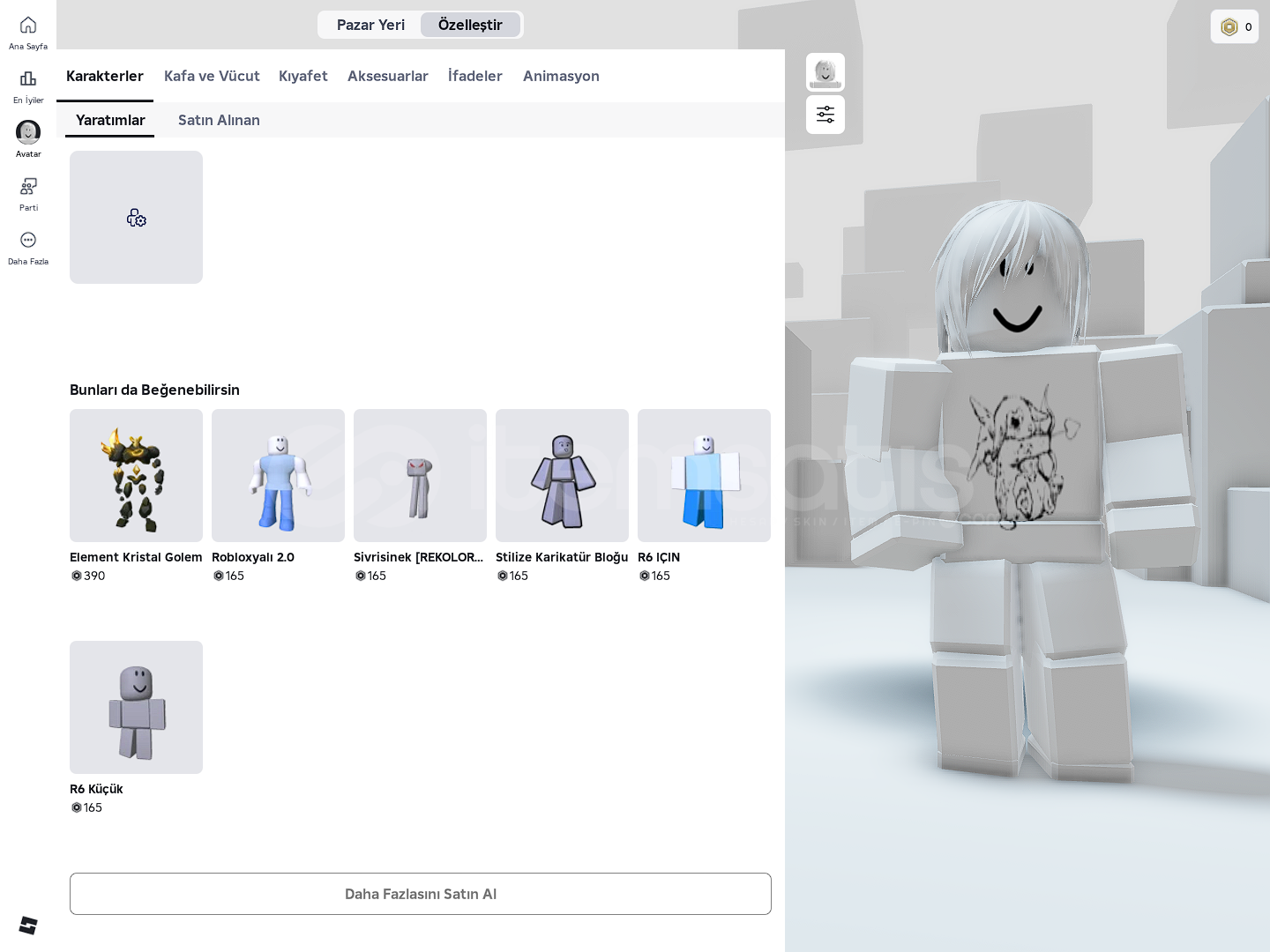Click the avatar headshot view button

pos(825,72)
